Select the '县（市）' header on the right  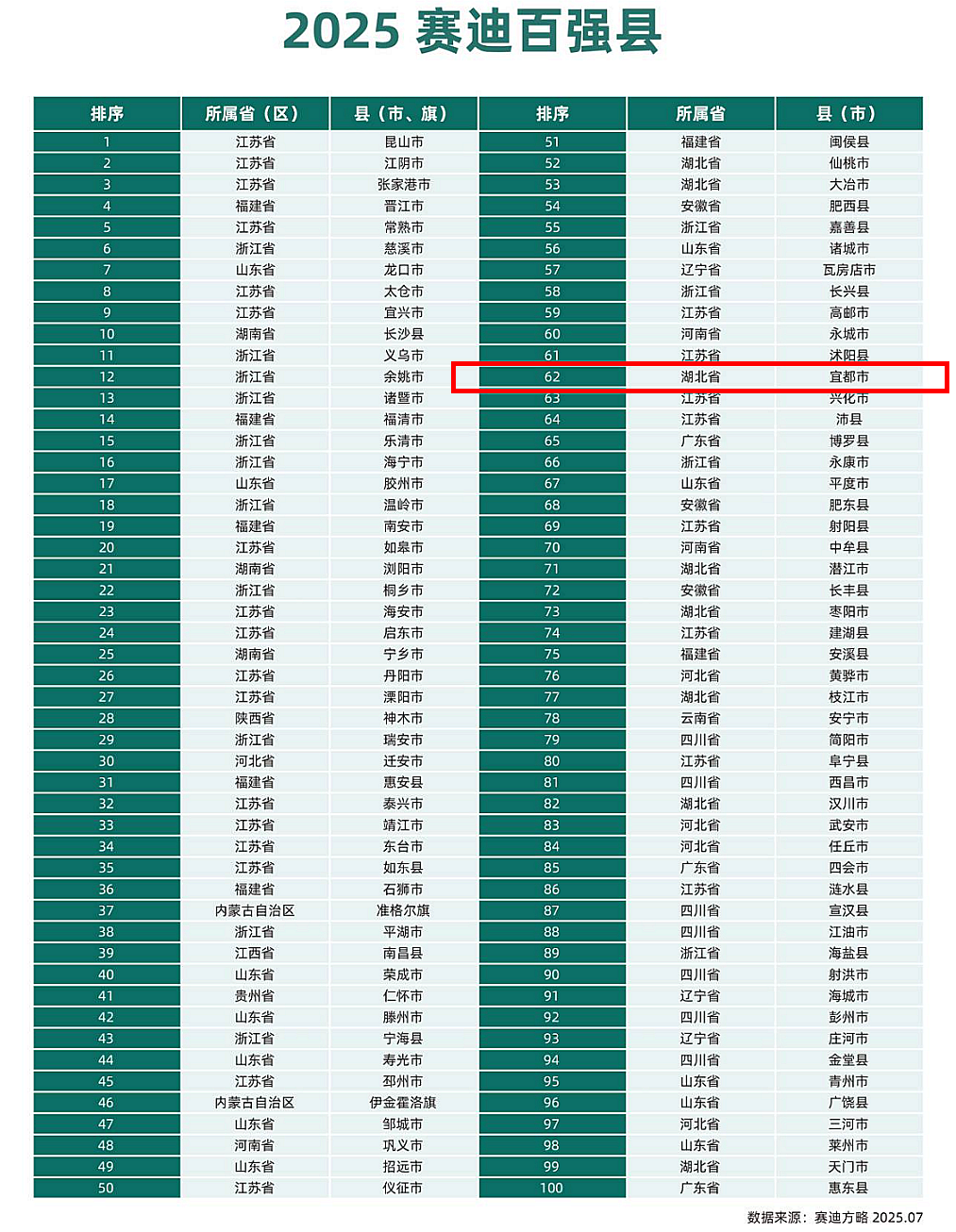point(848,113)
